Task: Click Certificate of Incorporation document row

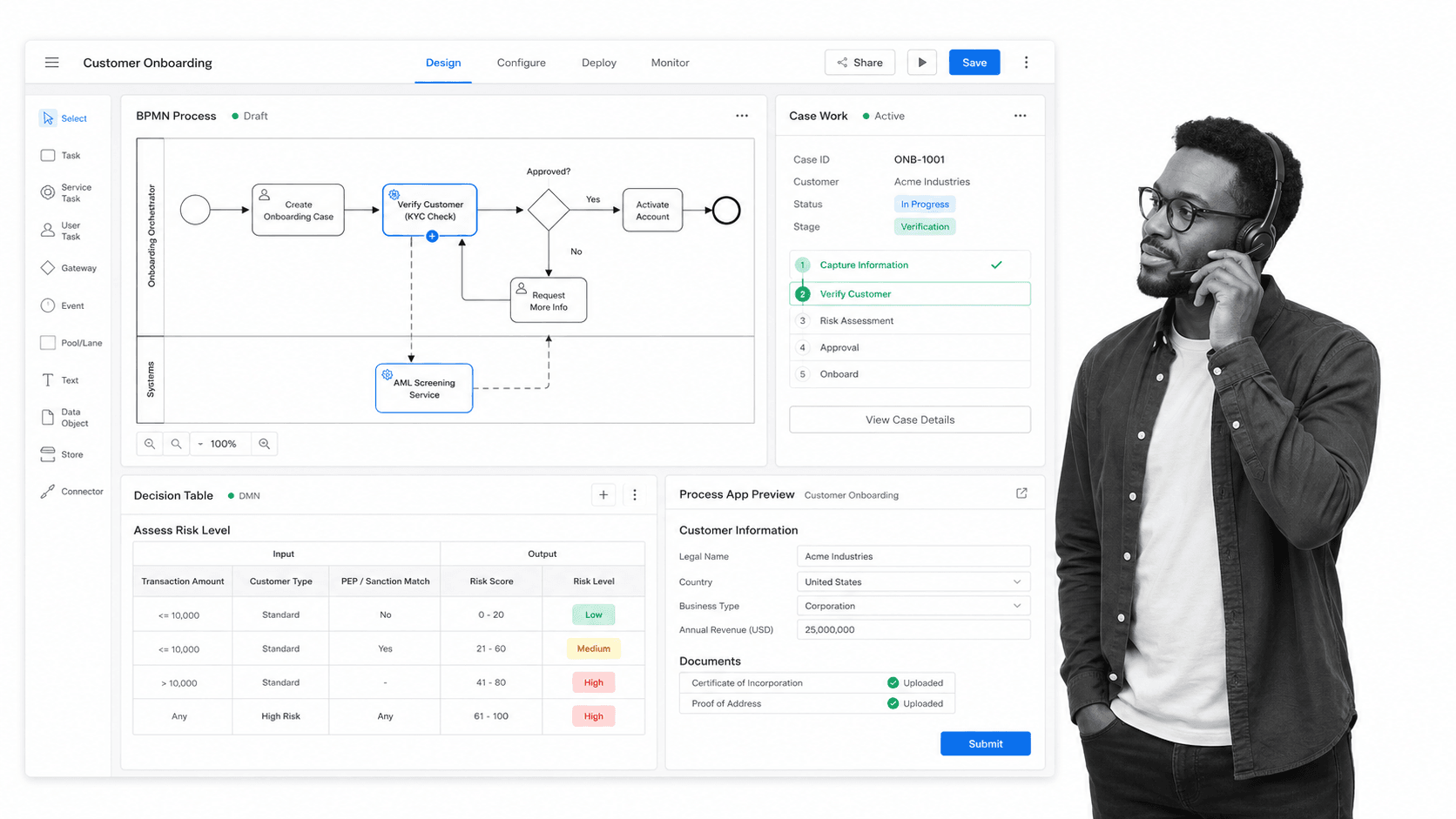Action: [817, 682]
